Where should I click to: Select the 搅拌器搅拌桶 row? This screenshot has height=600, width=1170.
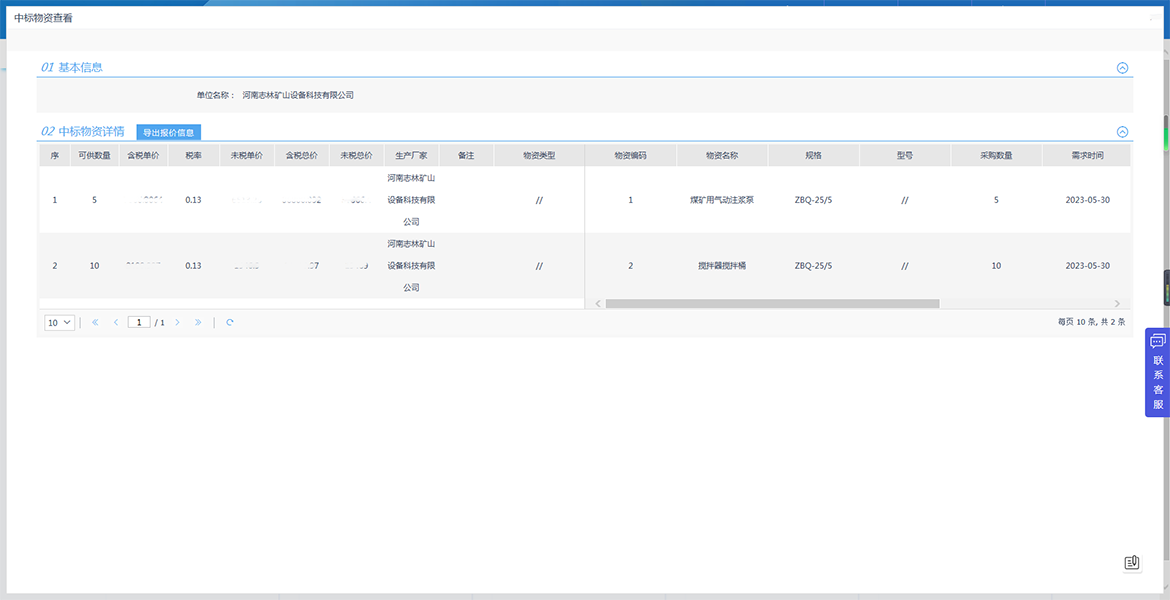[721, 266]
